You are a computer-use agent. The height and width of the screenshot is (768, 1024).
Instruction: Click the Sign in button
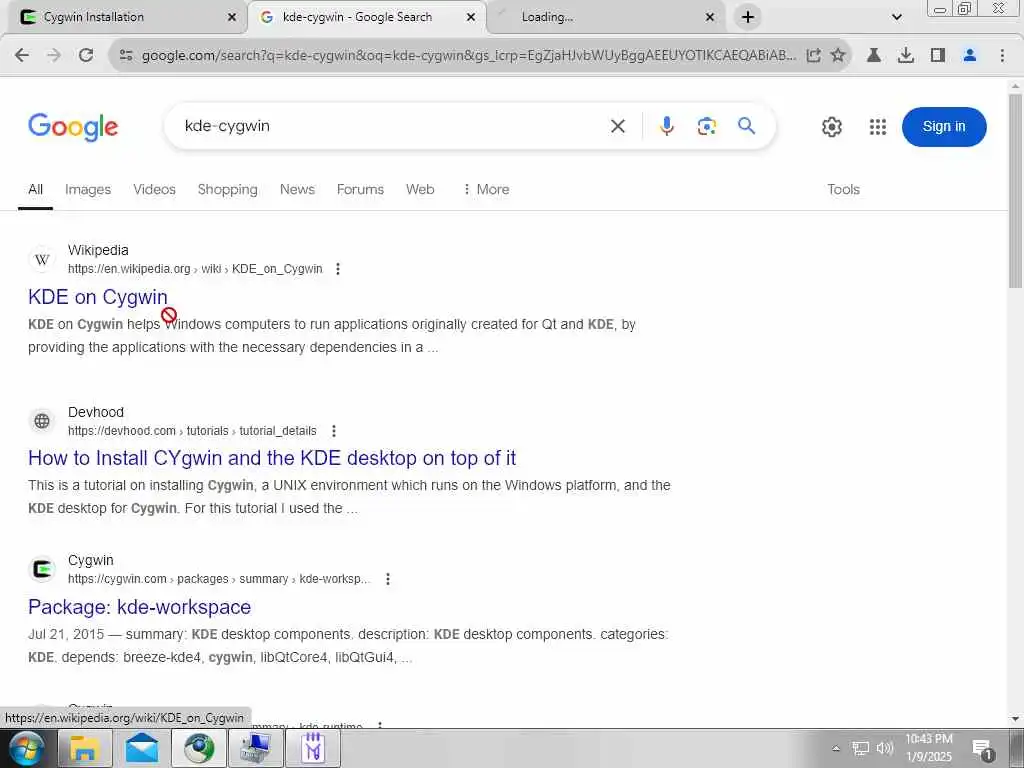[944, 127]
